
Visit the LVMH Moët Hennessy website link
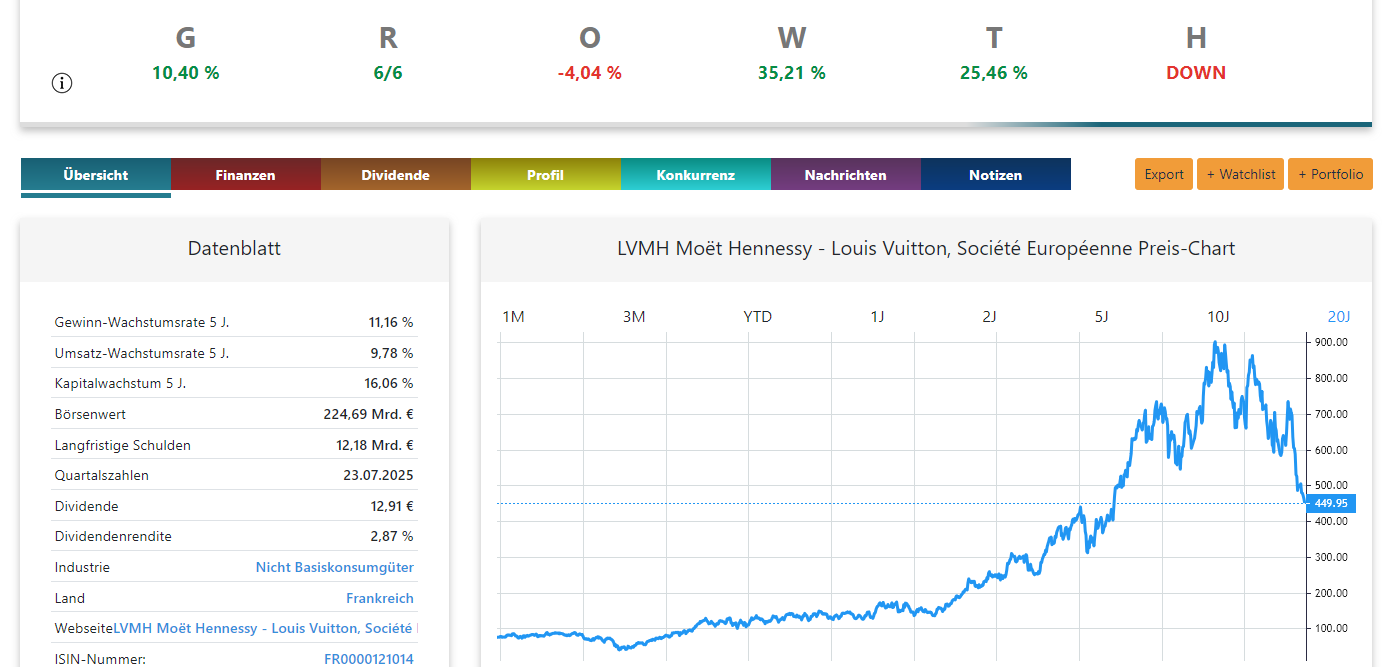click(265, 628)
